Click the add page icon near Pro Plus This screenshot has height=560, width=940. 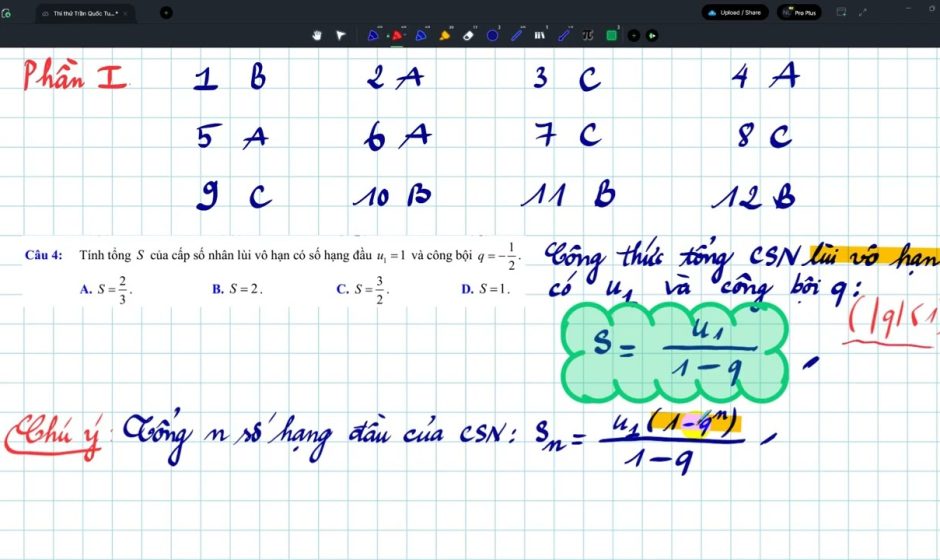(841, 12)
